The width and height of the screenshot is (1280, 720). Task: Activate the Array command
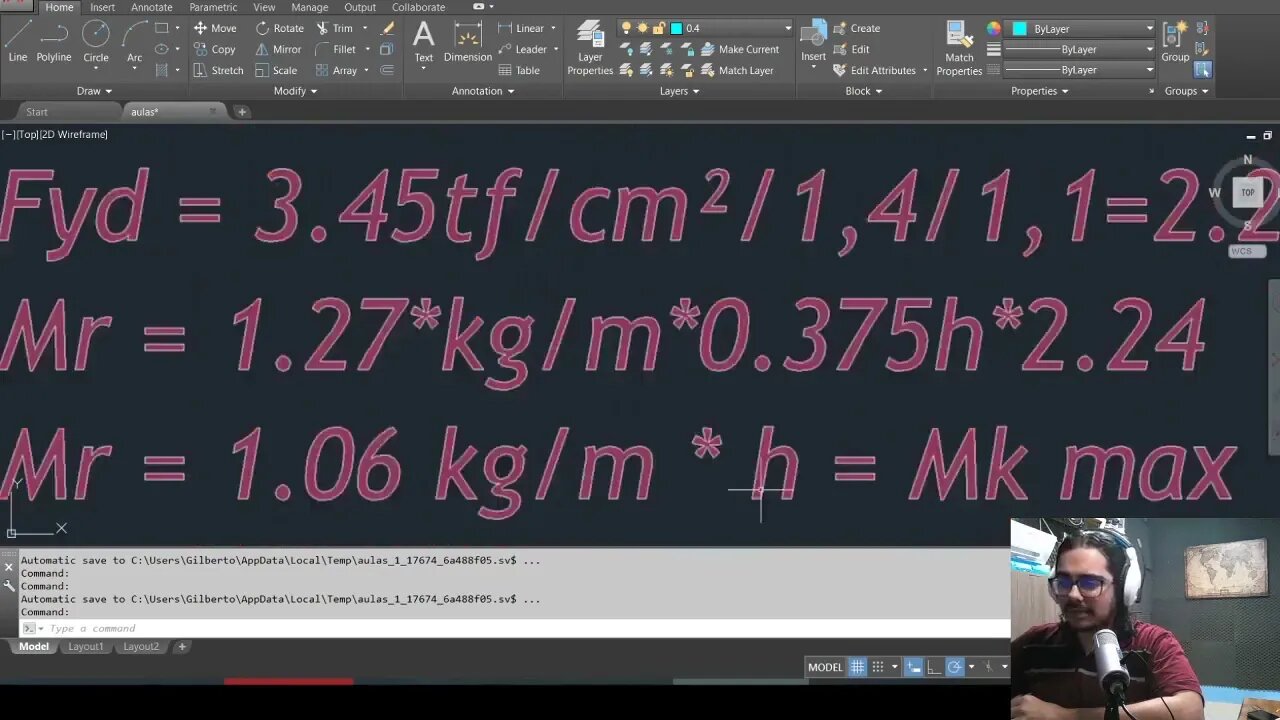pyautogui.click(x=337, y=70)
